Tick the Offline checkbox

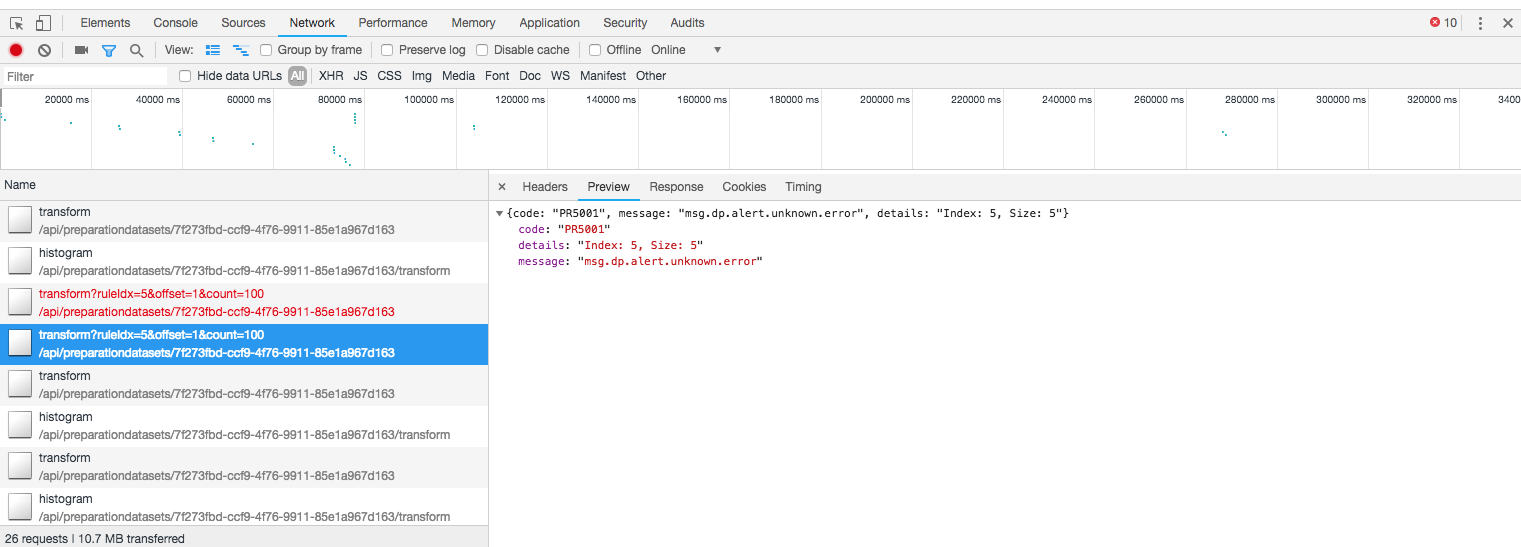(595, 50)
